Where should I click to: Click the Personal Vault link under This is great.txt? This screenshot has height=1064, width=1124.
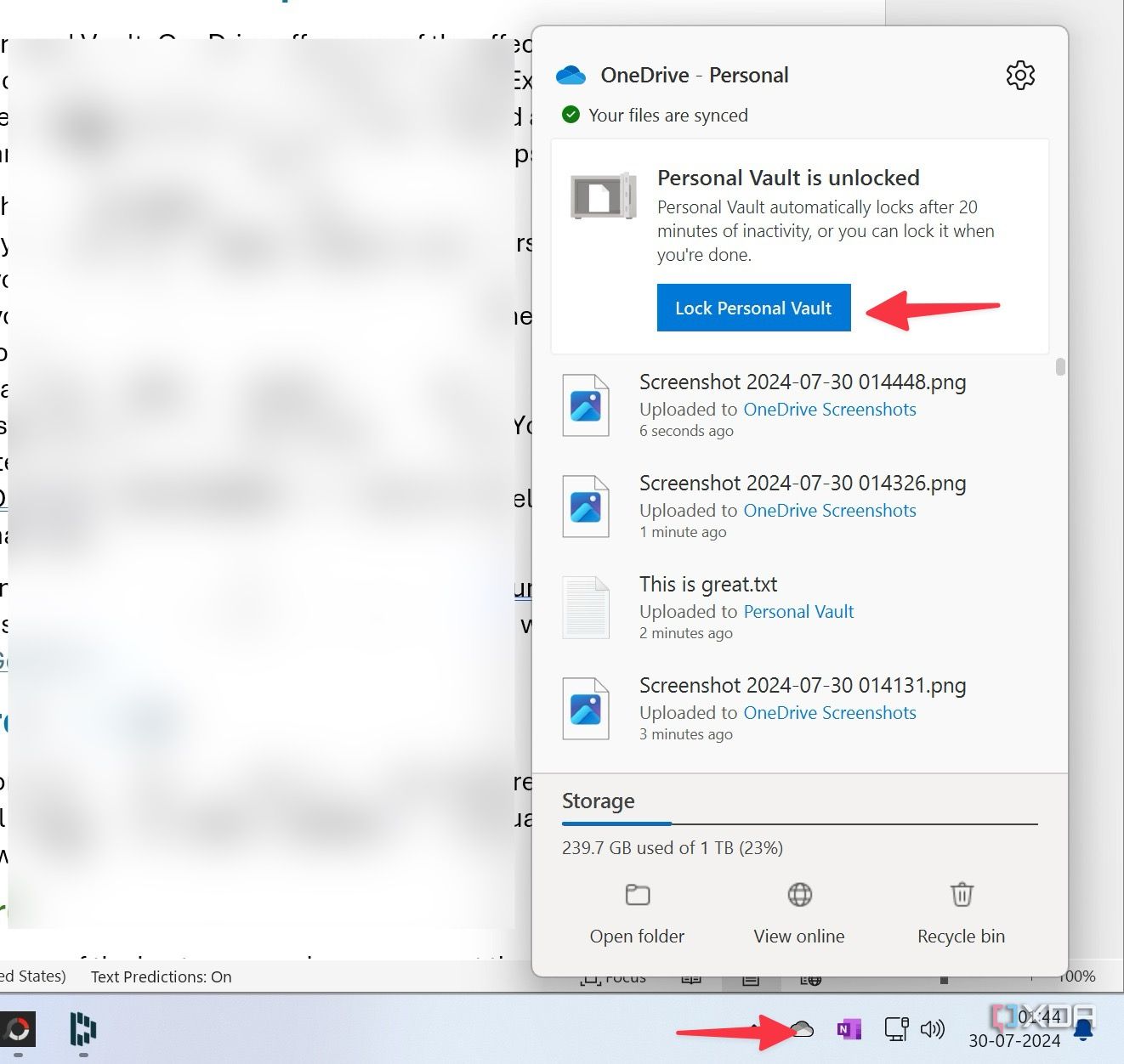(798, 611)
